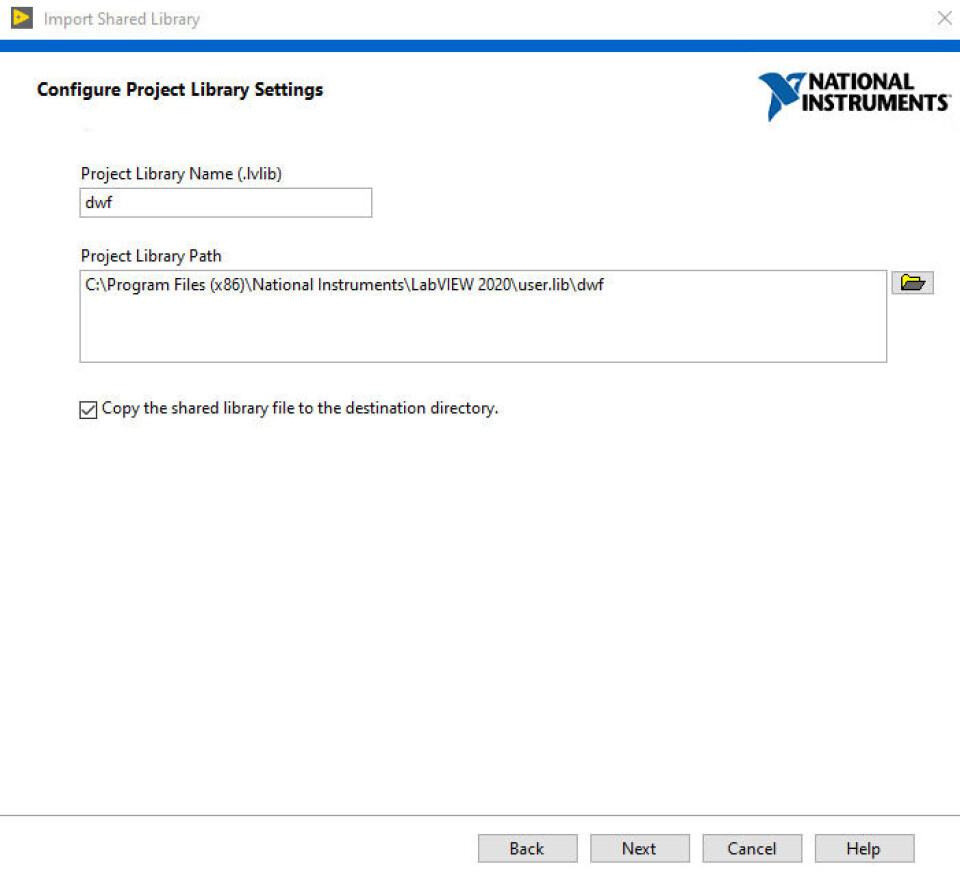Click "Configure Project Library Settings" heading
This screenshot has height=886, width=960.
coord(180,89)
